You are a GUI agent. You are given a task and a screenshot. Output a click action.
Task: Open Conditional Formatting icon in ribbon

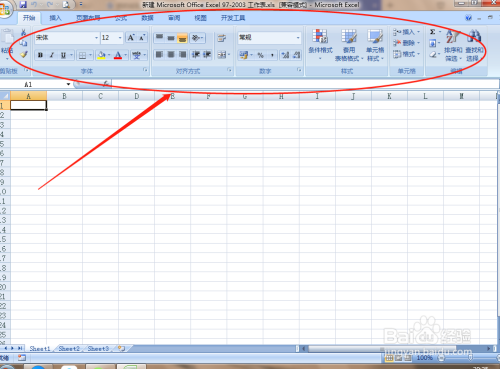(320, 36)
